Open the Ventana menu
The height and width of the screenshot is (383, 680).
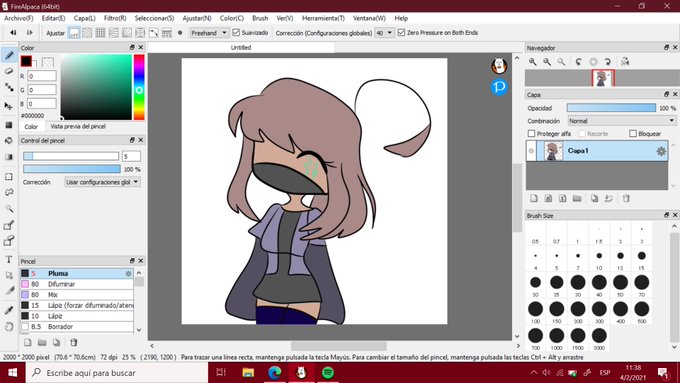[369, 18]
